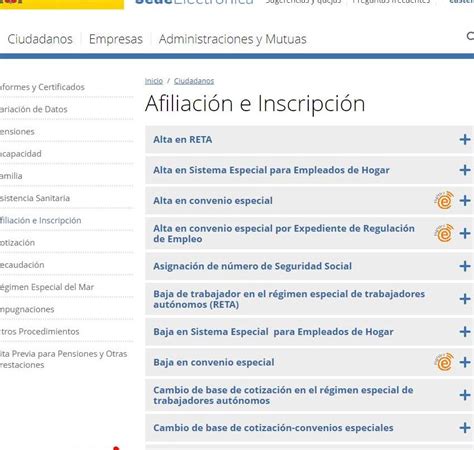474x450 pixels.
Task: Expand the Alta en RETA plus icon
Action: (465, 139)
